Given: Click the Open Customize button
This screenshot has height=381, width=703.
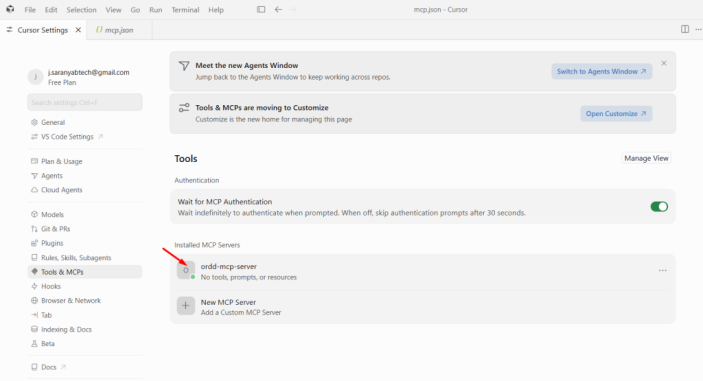Looking at the screenshot, I should click(616, 113).
